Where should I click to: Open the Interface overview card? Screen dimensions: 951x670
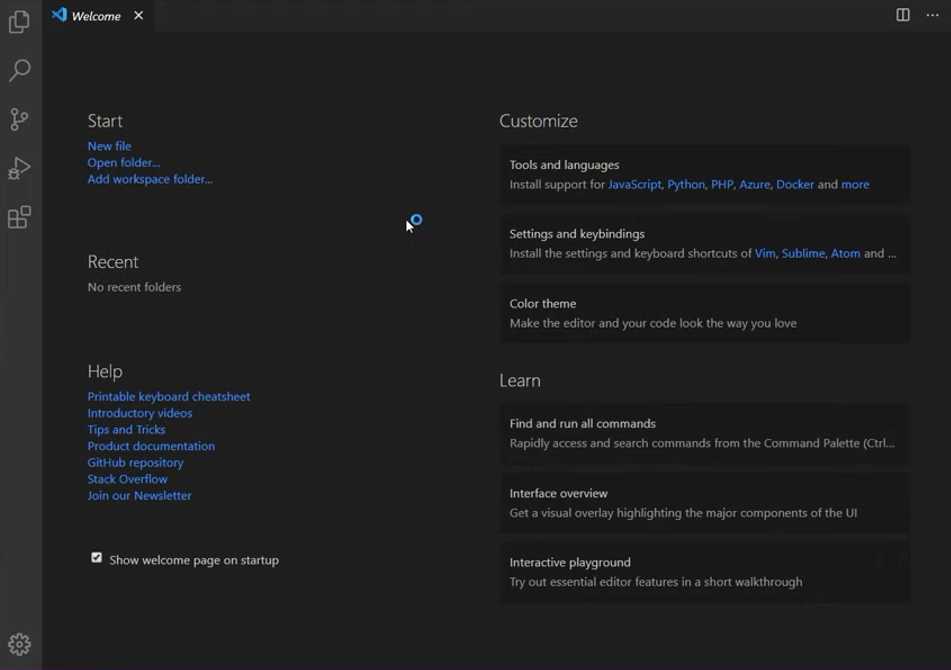[704, 503]
